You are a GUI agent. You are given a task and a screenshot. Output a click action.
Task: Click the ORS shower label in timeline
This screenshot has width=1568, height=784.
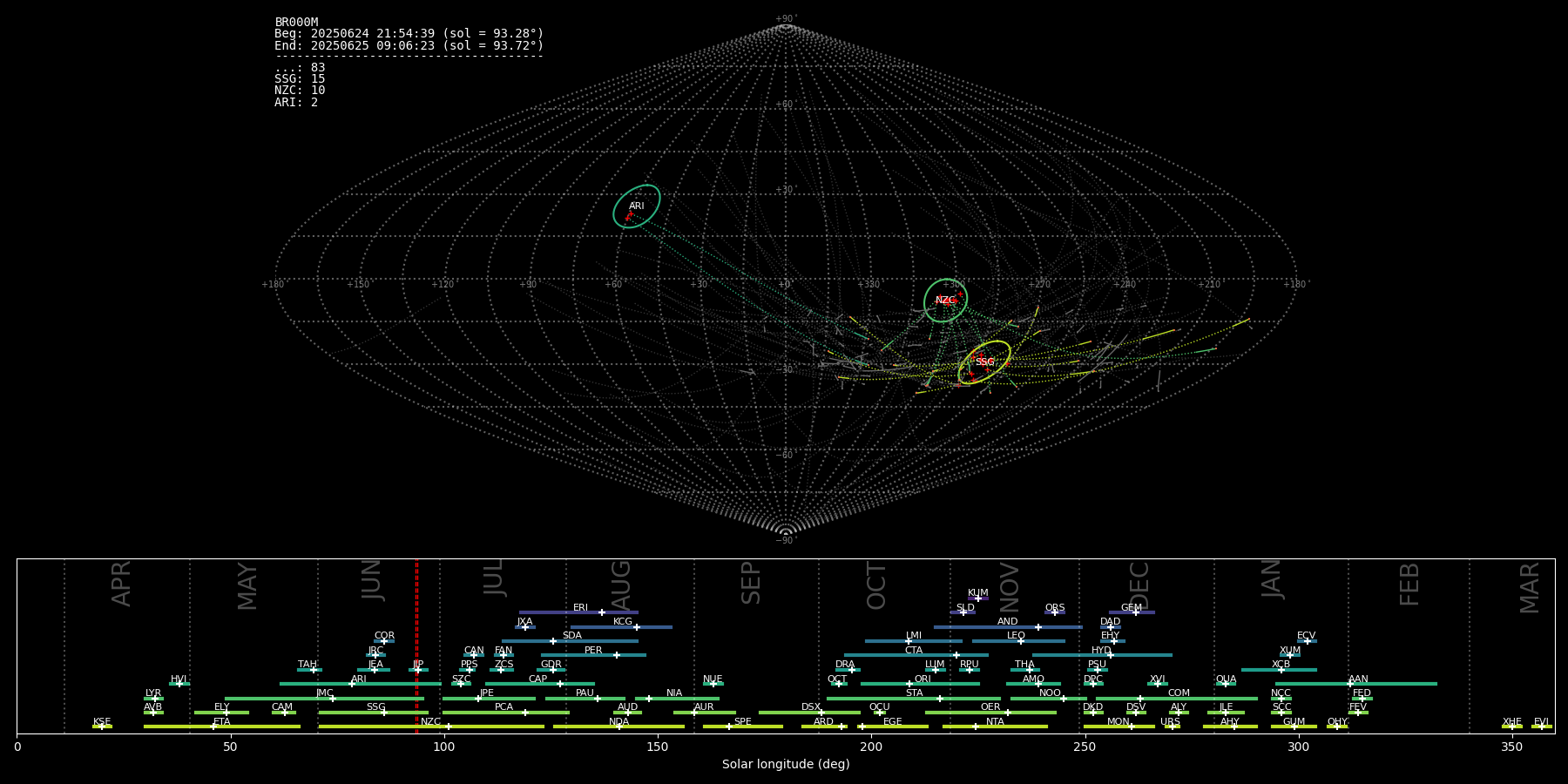(1055, 608)
